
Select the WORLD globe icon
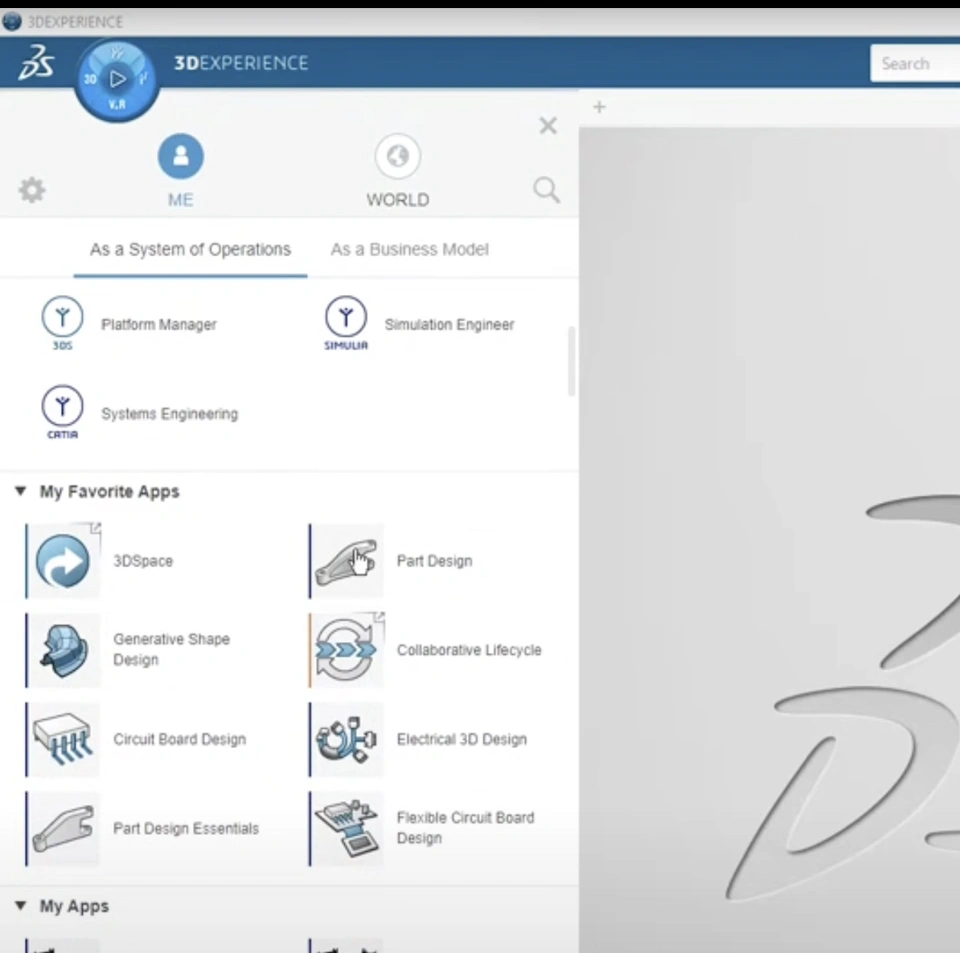click(x=398, y=156)
